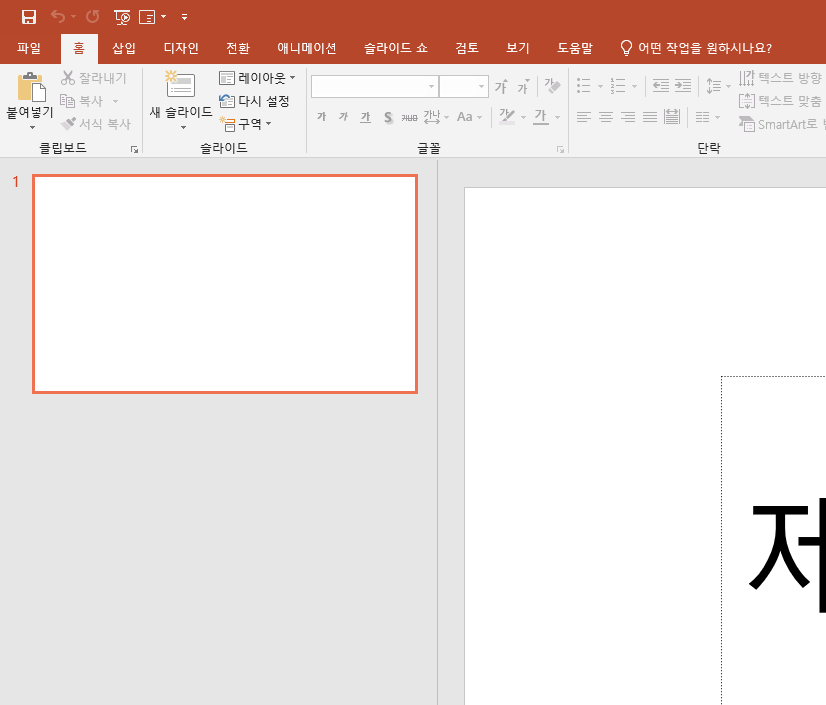Click the increase font size icon
The height and width of the screenshot is (705, 826).
coord(501,86)
